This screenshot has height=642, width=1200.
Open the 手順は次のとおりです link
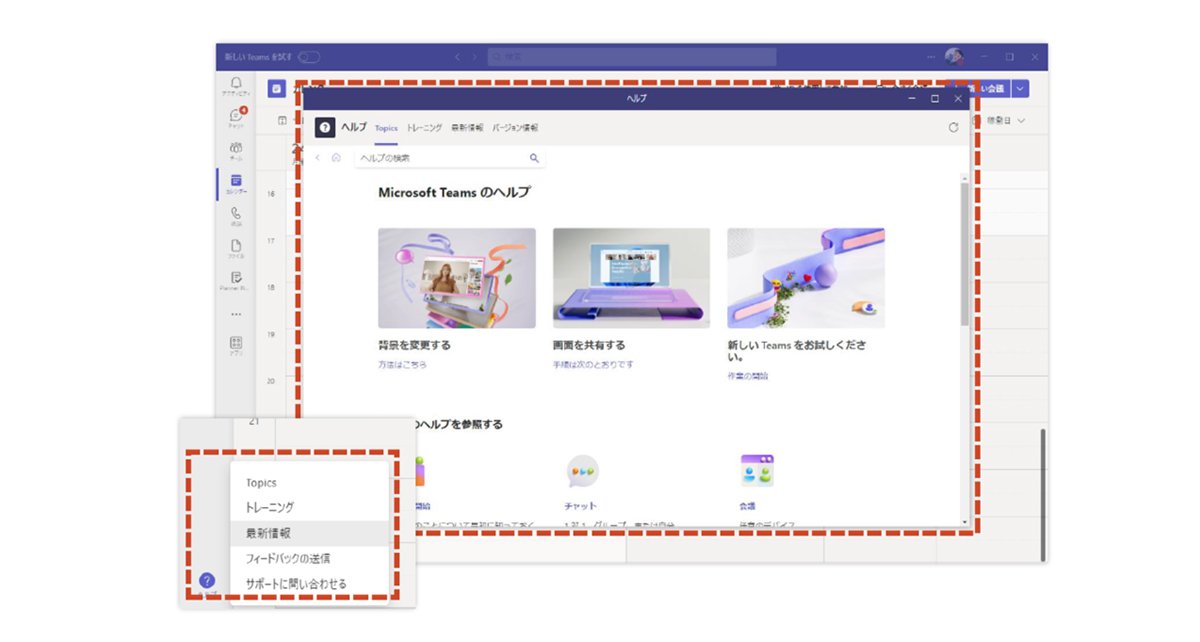point(593,365)
